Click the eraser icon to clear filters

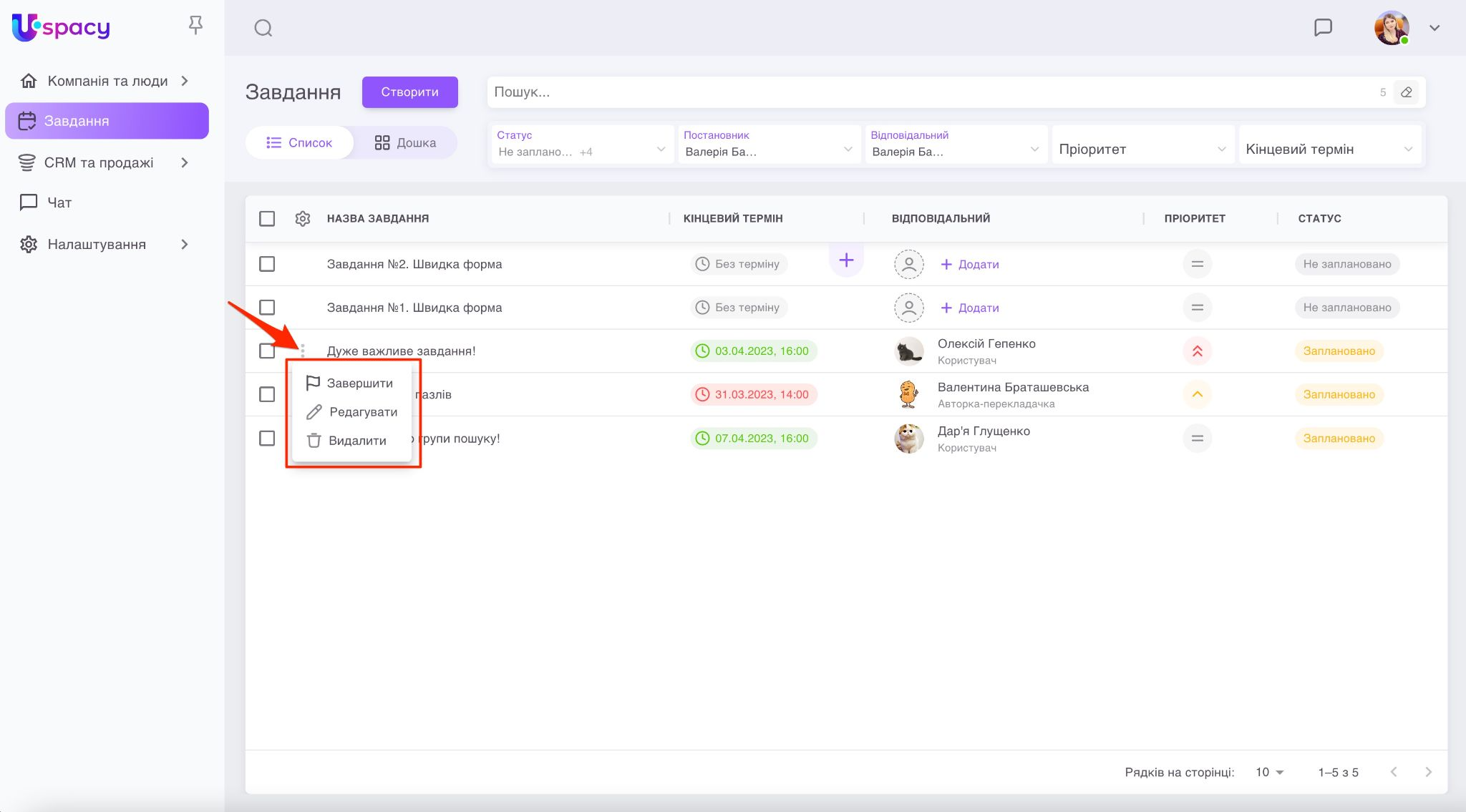coord(1406,92)
